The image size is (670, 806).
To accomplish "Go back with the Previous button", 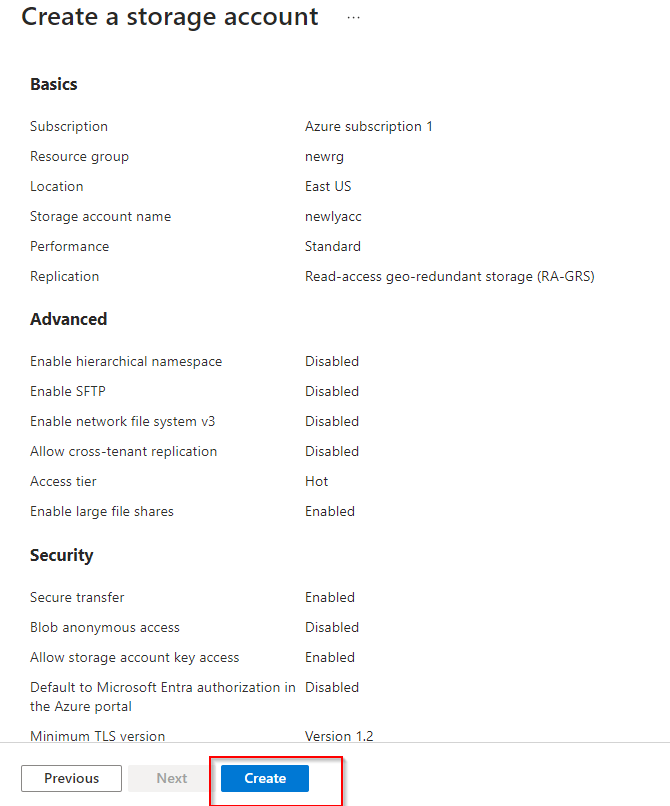I will tap(71, 778).
